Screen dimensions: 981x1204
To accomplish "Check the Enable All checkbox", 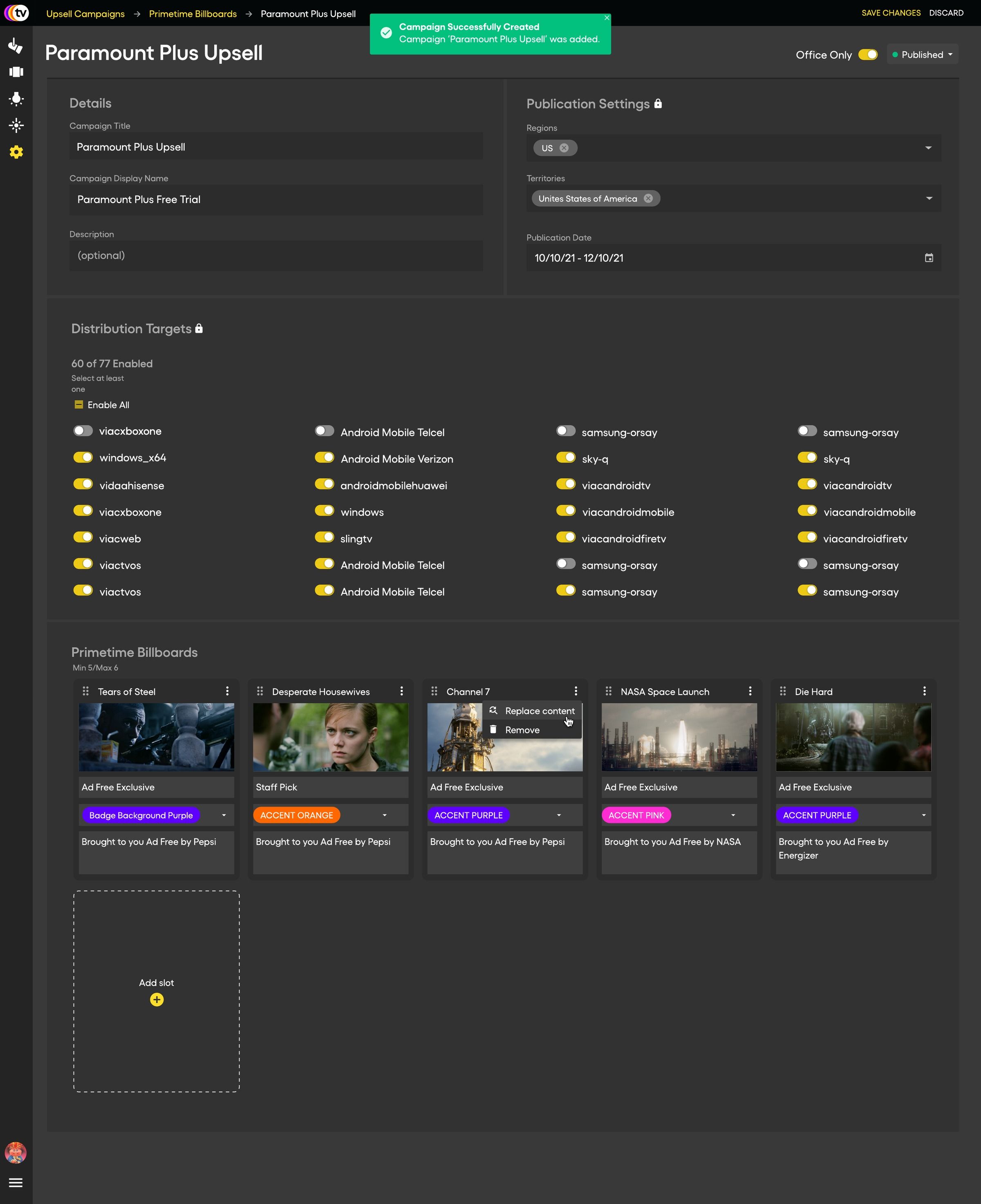I will point(78,405).
